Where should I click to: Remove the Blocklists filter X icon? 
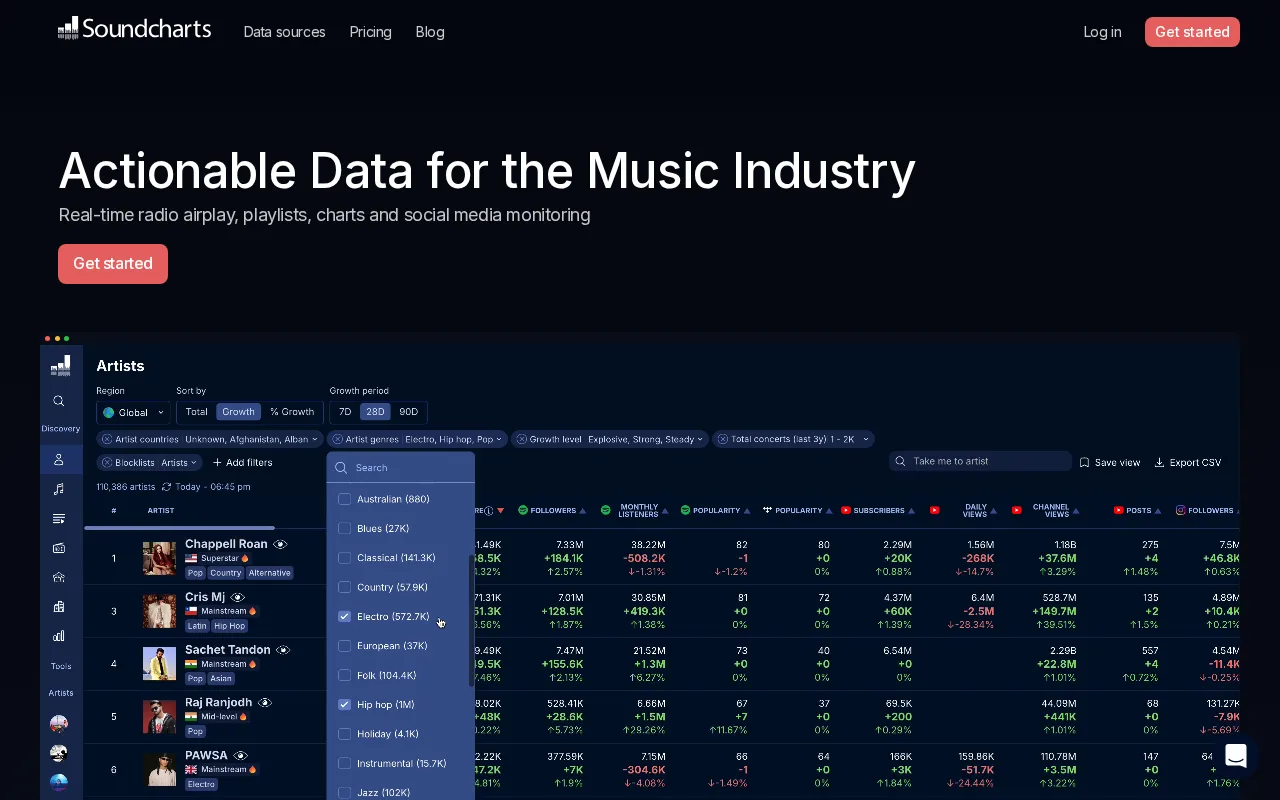click(107, 463)
